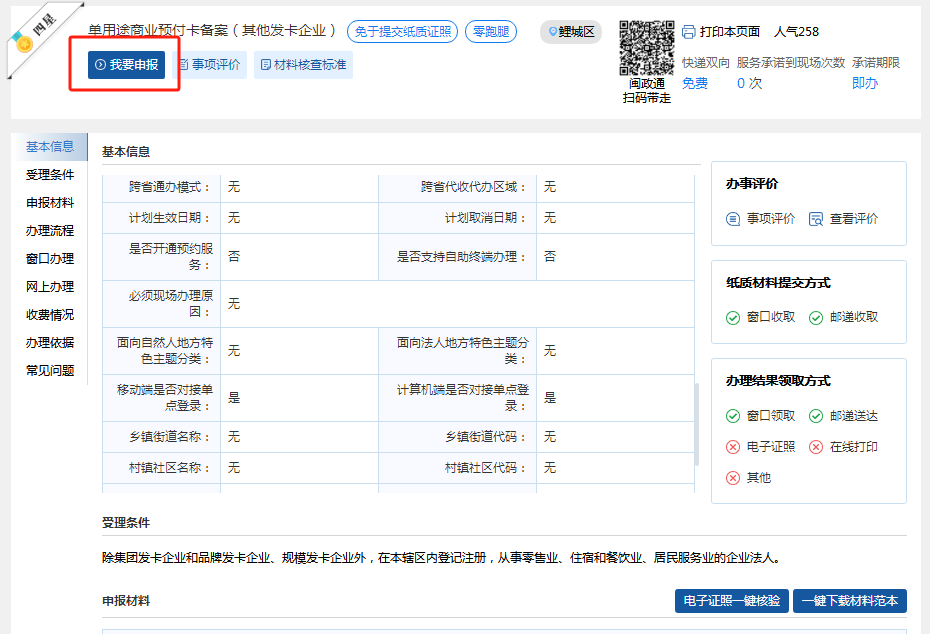Open 窗口办理 sidebar section

click(x=50, y=259)
